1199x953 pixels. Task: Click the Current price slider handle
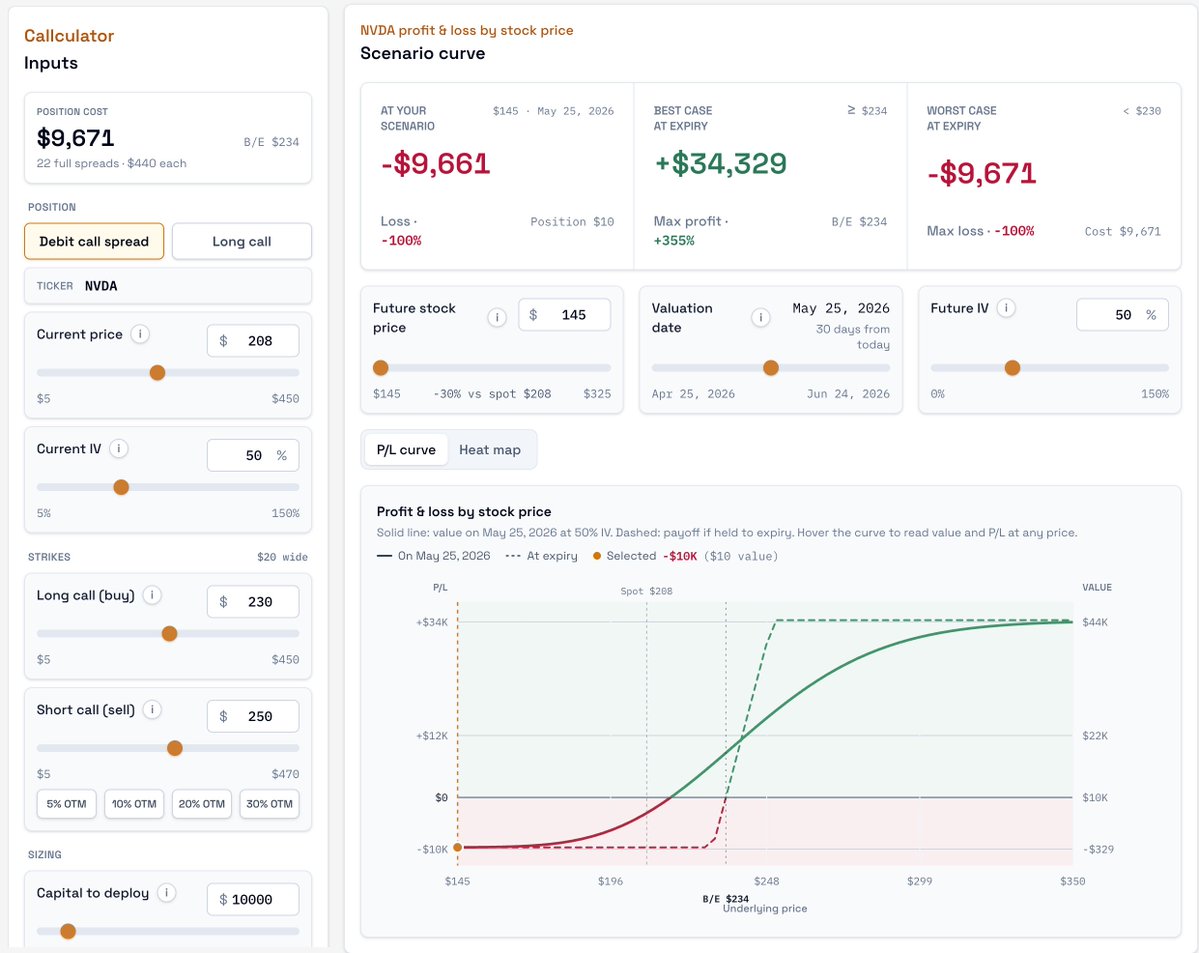pos(158,372)
